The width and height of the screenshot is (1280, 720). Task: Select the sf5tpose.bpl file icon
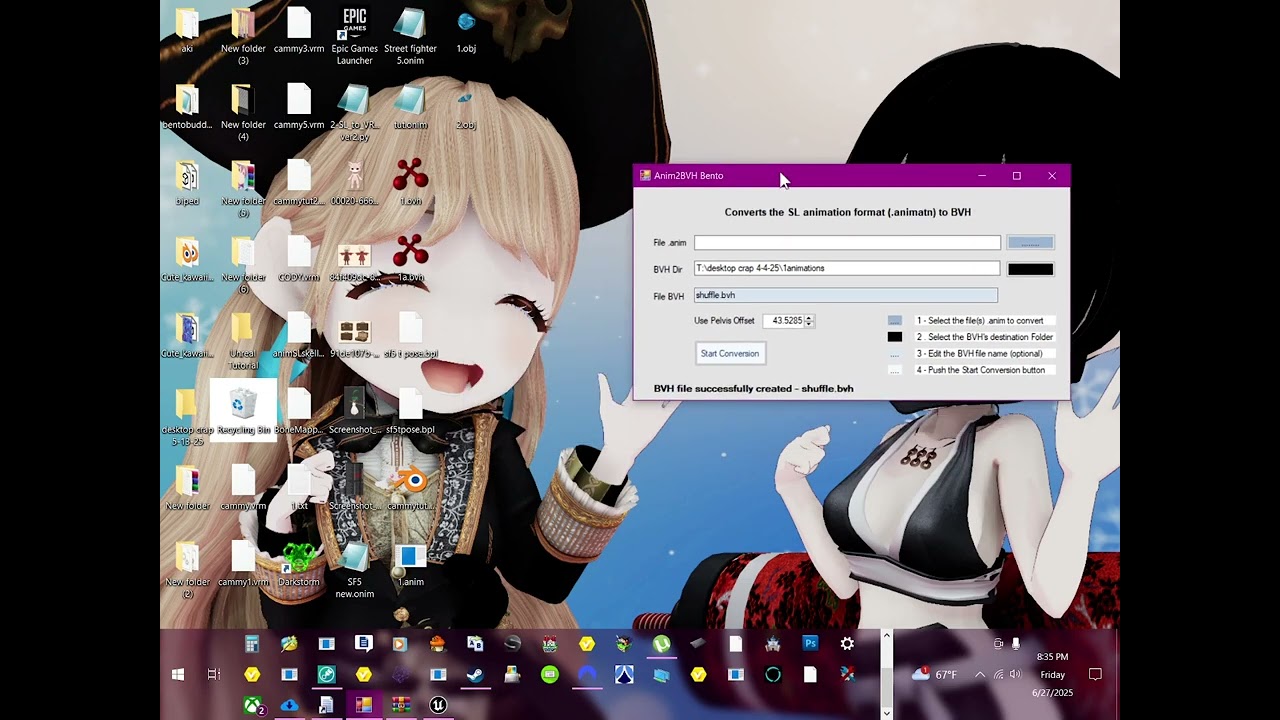tap(411, 411)
